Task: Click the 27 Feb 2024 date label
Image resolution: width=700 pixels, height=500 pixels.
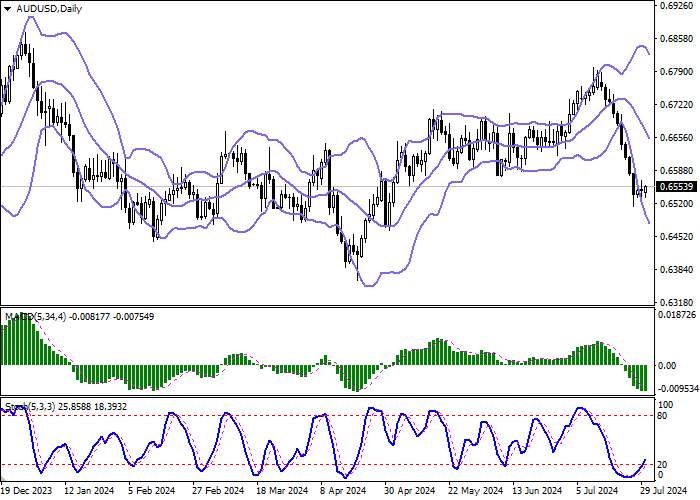Action: click(x=218, y=491)
